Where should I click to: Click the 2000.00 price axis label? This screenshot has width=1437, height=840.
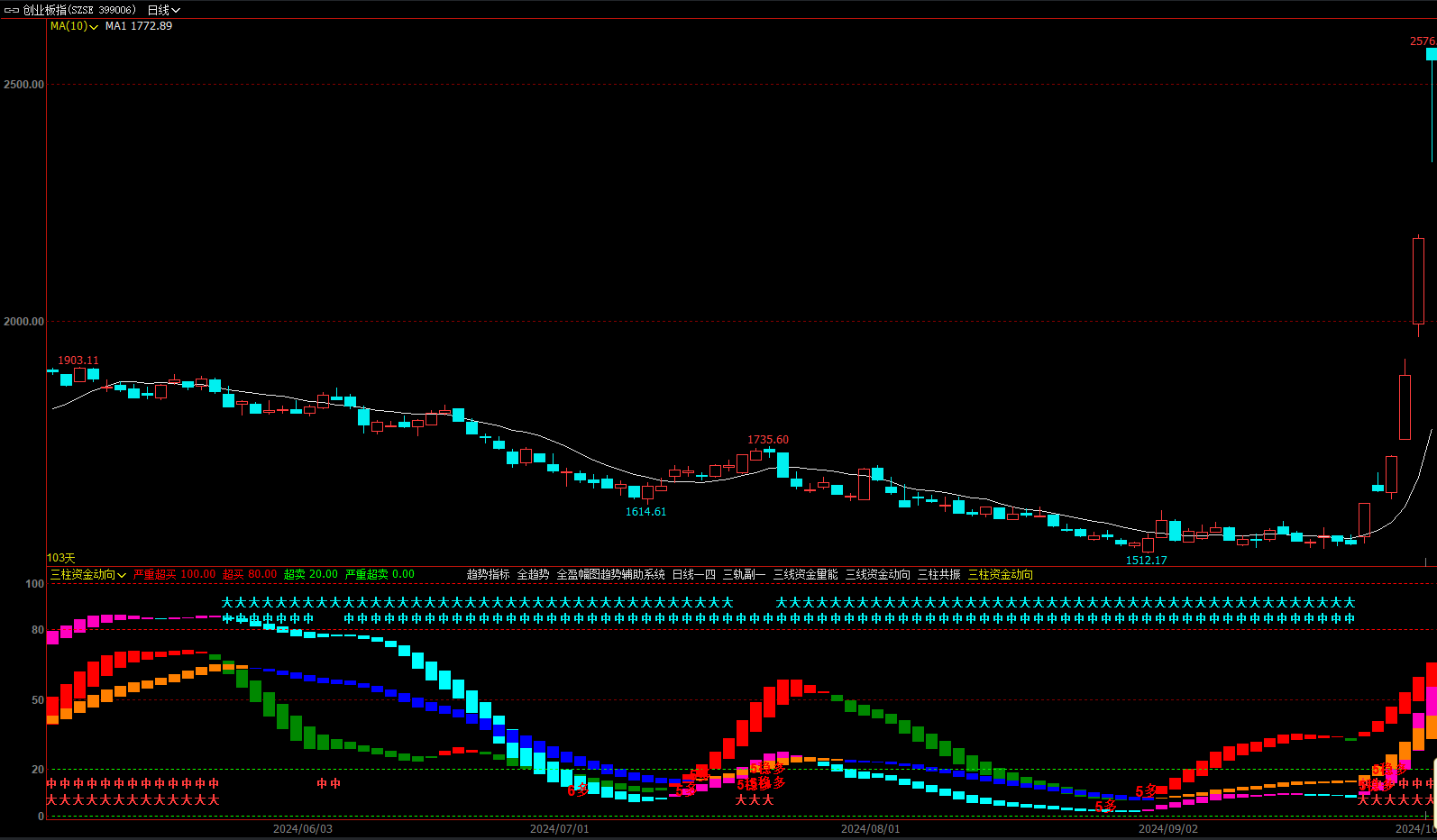click(24, 321)
